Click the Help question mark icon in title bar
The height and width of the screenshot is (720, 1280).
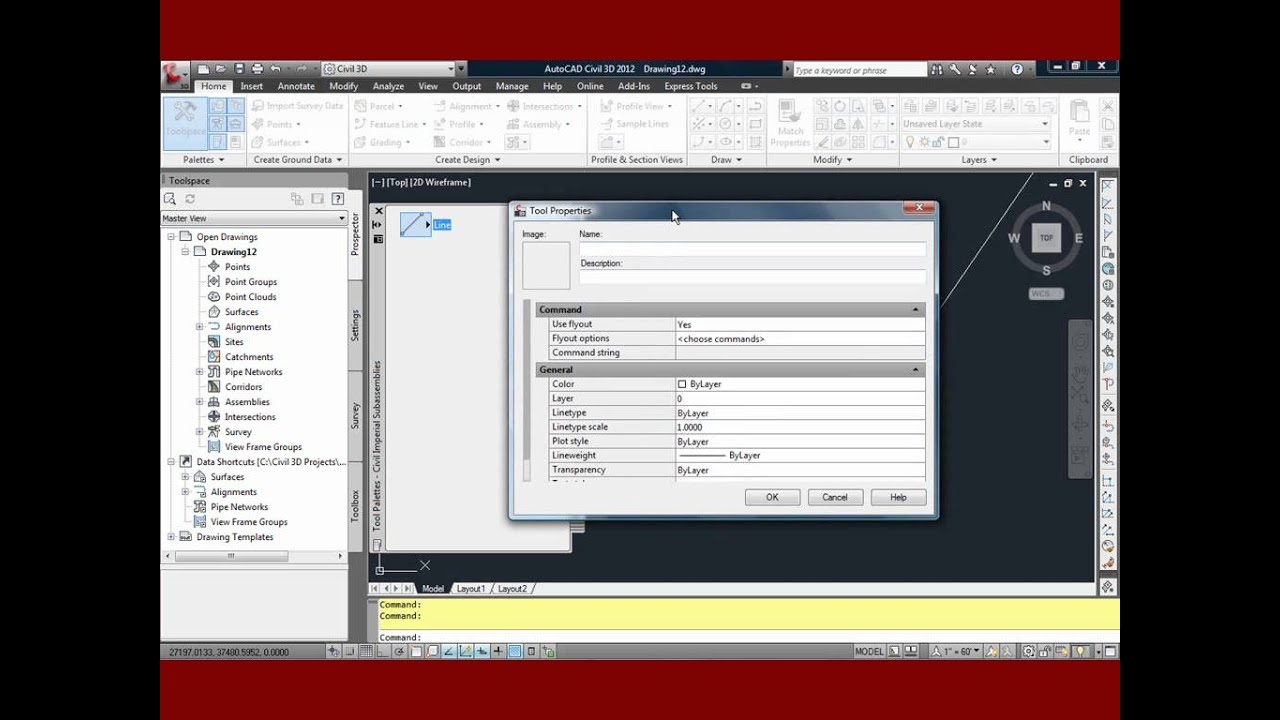pyautogui.click(x=1017, y=69)
